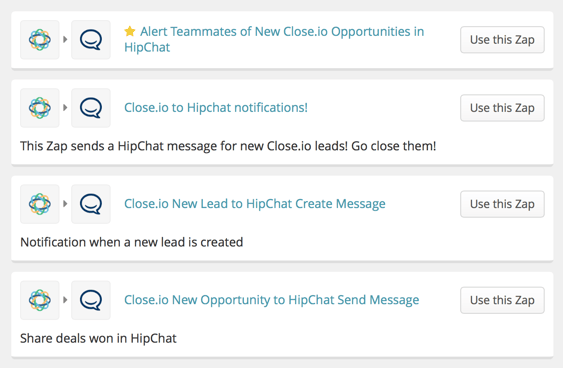Open Alert Teammates of New Close.io Opportunities link
The height and width of the screenshot is (368, 563).
(x=274, y=39)
